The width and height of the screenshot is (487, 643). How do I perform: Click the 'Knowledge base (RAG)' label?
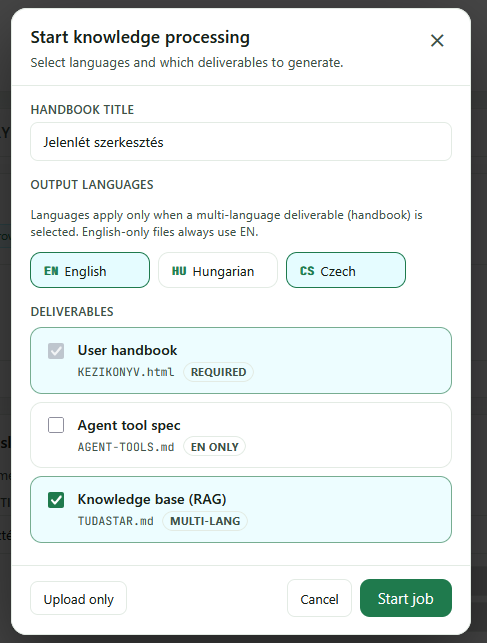tap(152, 499)
